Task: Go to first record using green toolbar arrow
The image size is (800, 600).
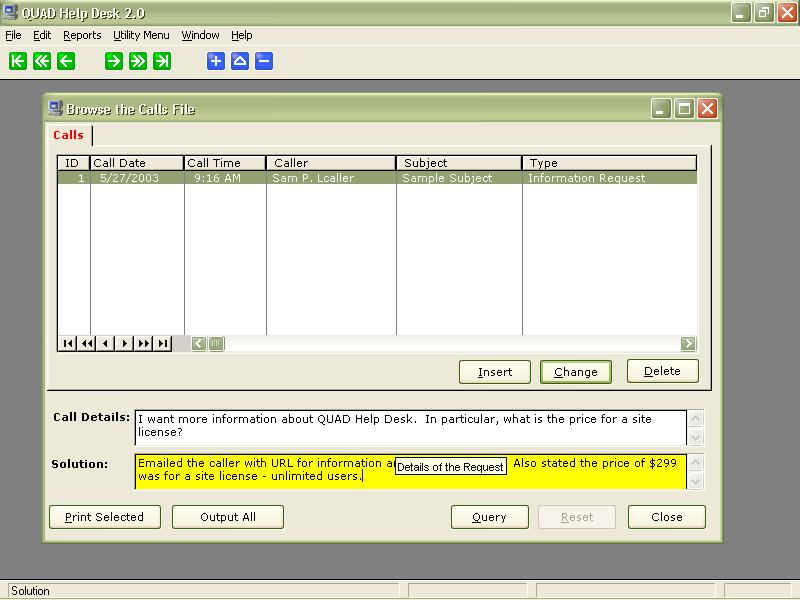Action: [17, 61]
